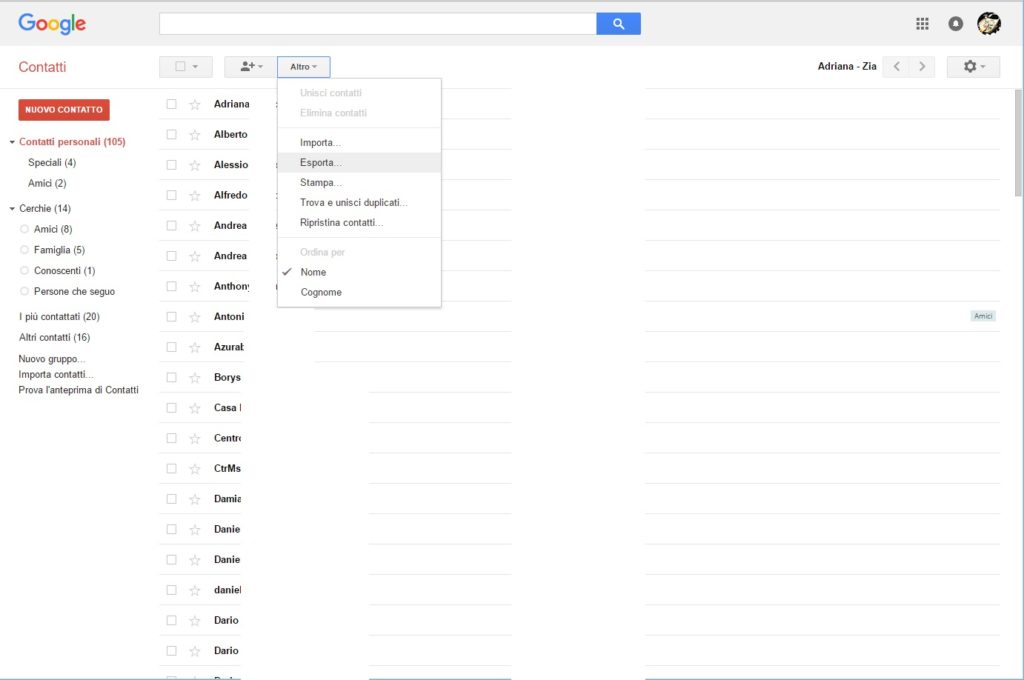Click the Google account profile avatar
The width and height of the screenshot is (1024, 680).
click(x=989, y=23)
